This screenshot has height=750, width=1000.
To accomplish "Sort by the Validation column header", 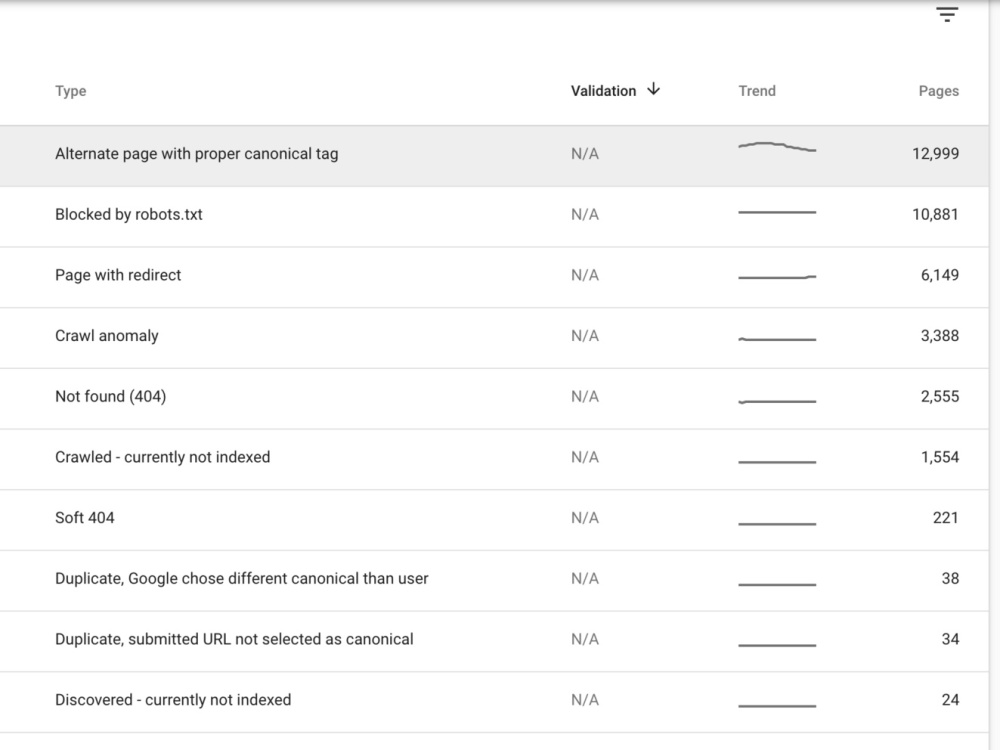I will point(603,91).
